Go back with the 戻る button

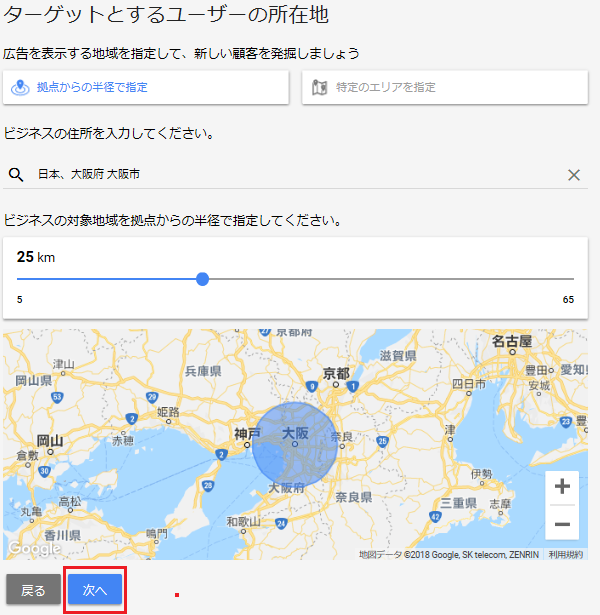click(x=33, y=590)
